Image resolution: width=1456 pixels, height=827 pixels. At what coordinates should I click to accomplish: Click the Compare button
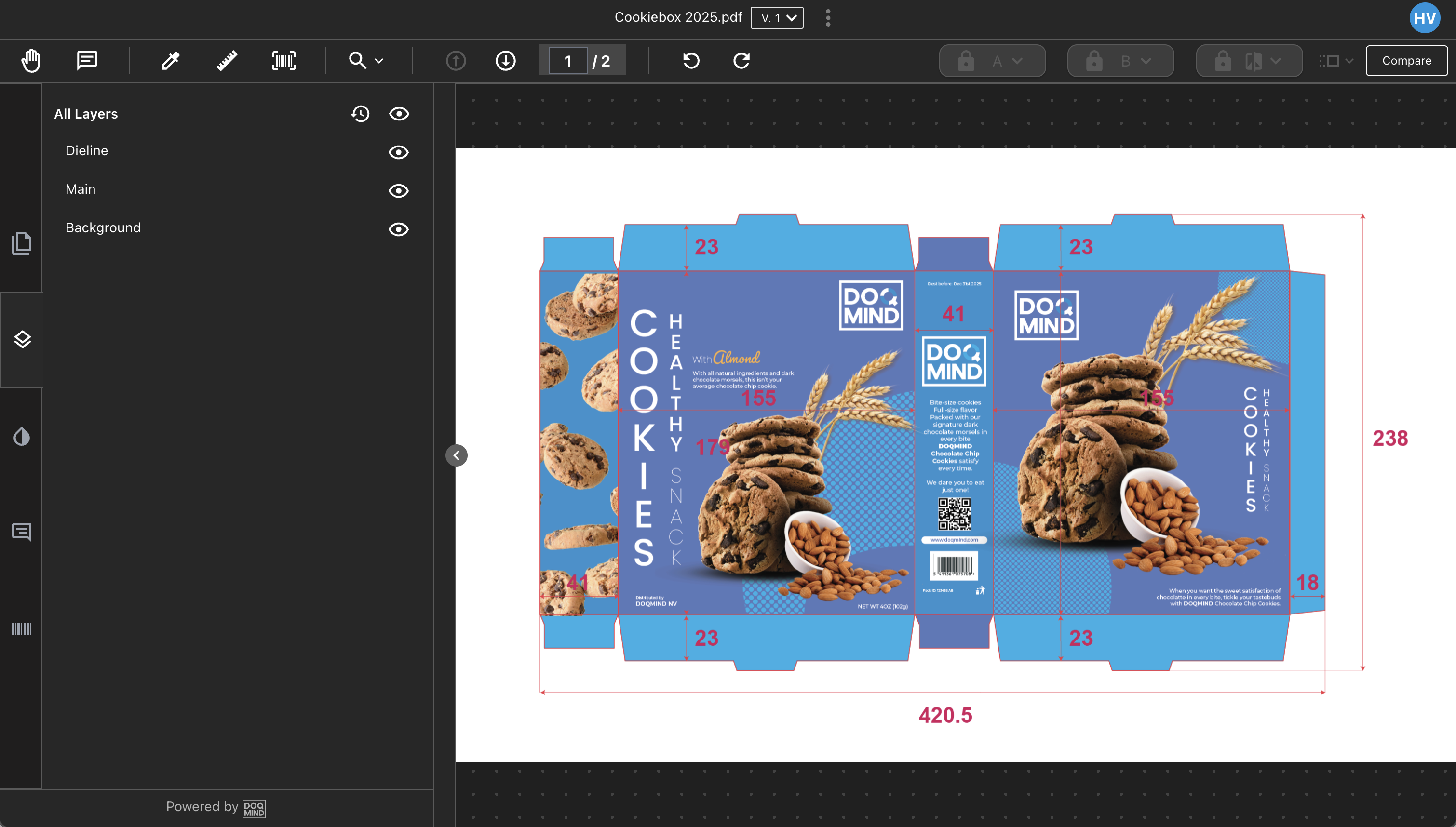coord(1406,60)
